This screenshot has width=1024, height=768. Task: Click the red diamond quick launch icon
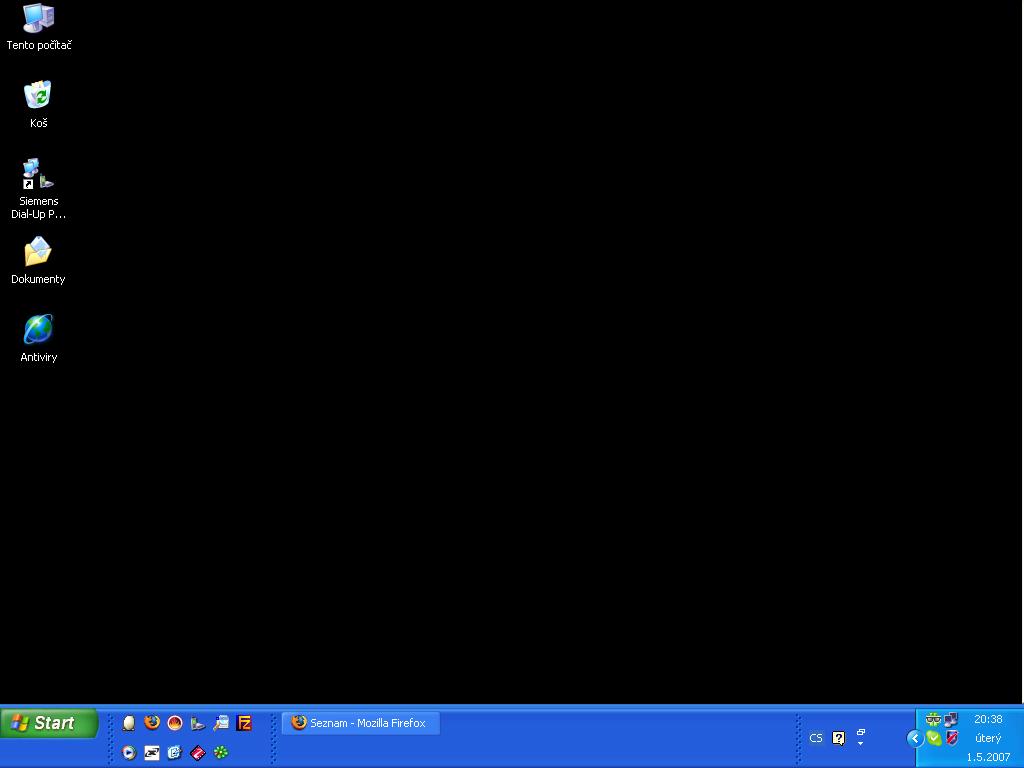point(198,752)
